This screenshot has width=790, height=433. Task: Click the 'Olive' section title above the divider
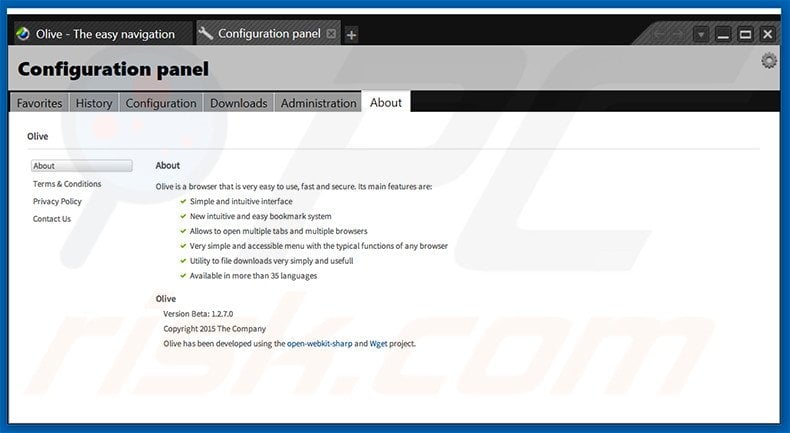(x=38, y=136)
